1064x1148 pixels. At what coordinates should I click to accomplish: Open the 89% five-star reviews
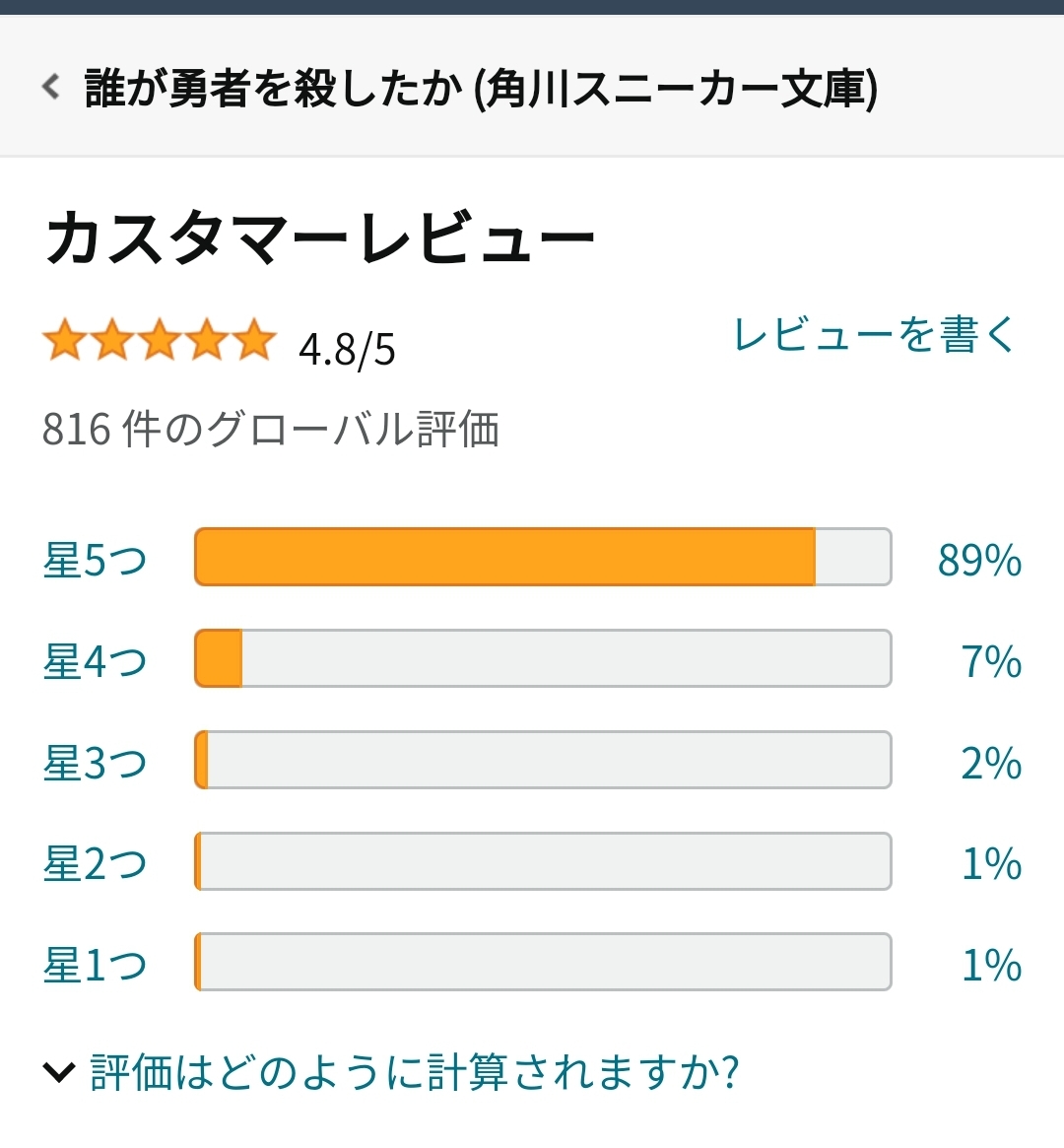[980, 560]
